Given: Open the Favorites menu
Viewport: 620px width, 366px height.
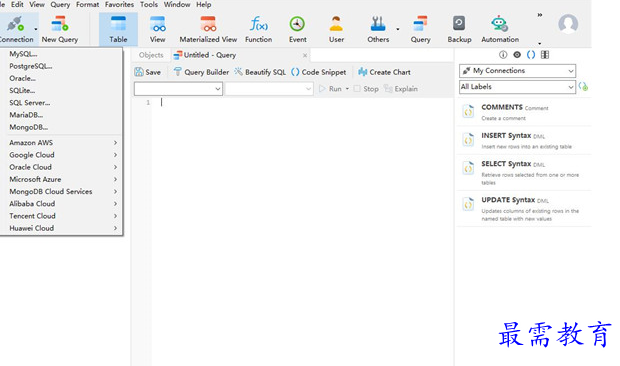Looking at the screenshot, I should [x=119, y=4].
